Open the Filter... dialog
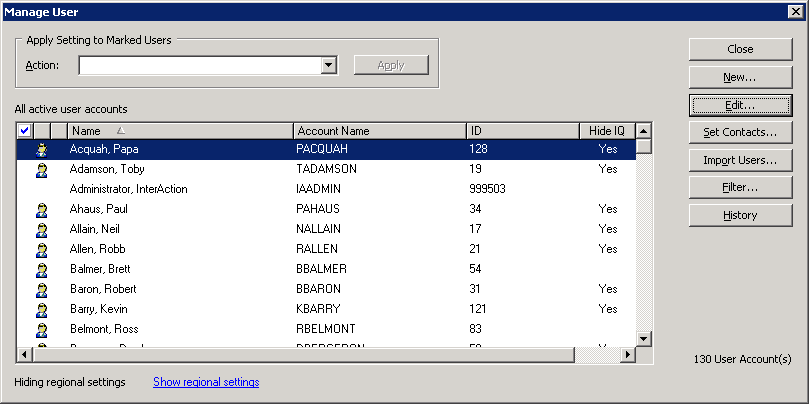Image resolution: width=809 pixels, height=404 pixels. (x=740, y=187)
